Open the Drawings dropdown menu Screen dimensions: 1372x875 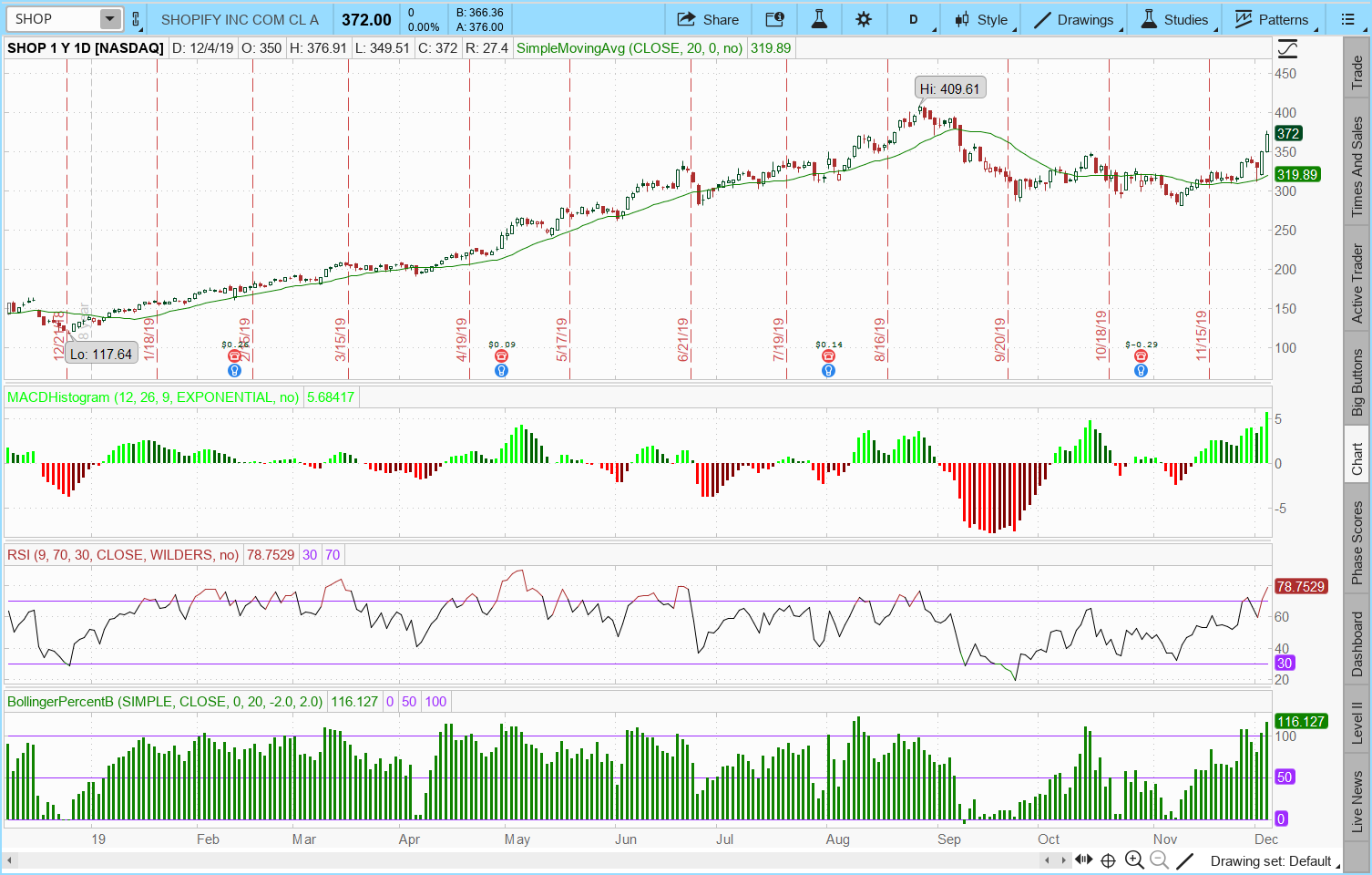pyautogui.click(x=1074, y=19)
